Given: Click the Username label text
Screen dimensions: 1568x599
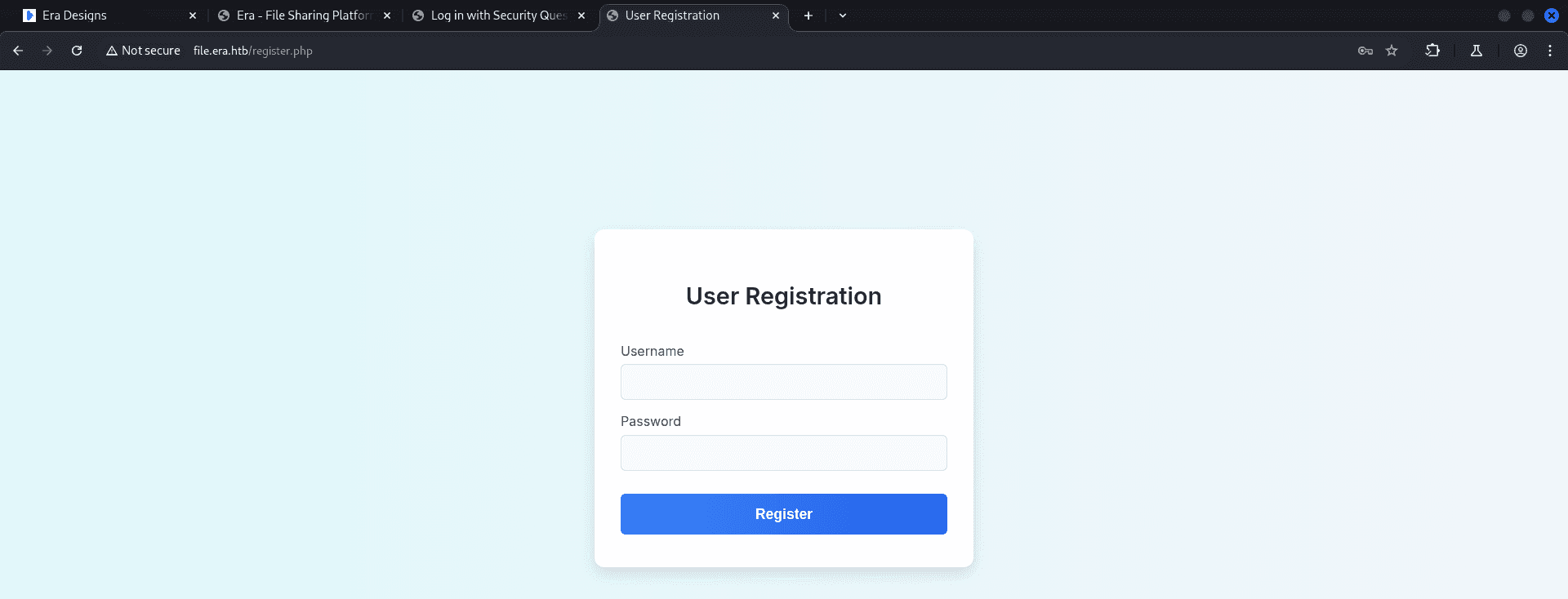Looking at the screenshot, I should [653, 351].
